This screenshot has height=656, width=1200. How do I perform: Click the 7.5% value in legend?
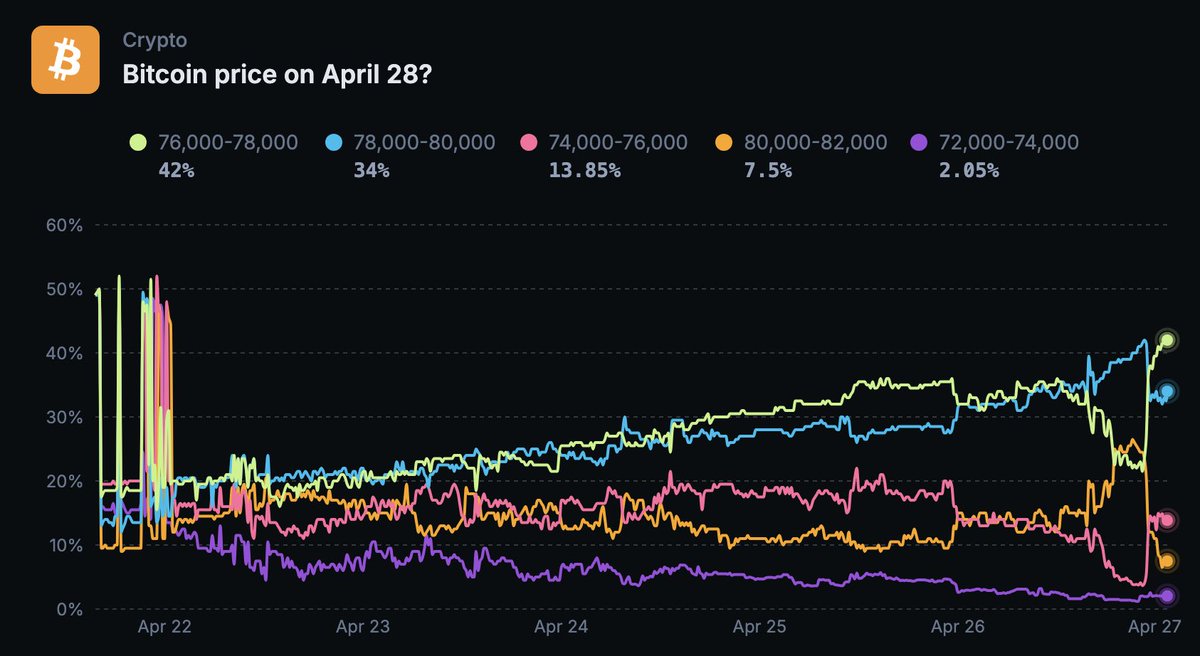768,171
